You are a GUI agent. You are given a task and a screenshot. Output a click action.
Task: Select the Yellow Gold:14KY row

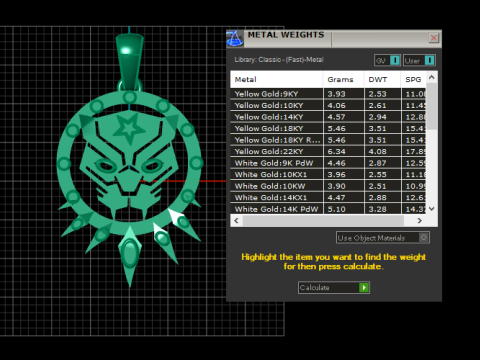pyautogui.click(x=328, y=117)
